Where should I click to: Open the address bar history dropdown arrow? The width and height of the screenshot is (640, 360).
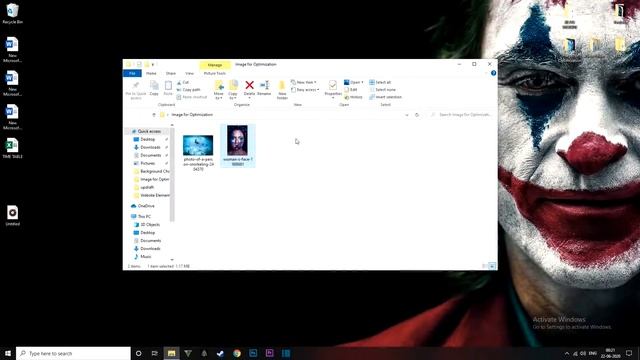[x=407, y=115]
